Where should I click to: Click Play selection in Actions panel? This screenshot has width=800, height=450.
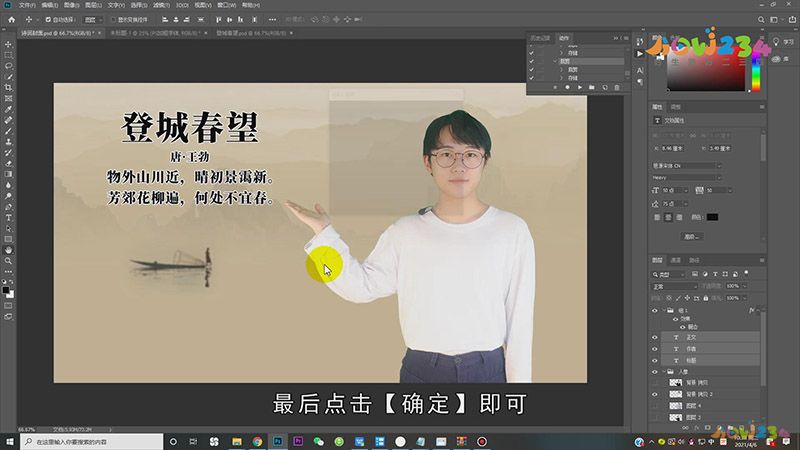point(580,87)
